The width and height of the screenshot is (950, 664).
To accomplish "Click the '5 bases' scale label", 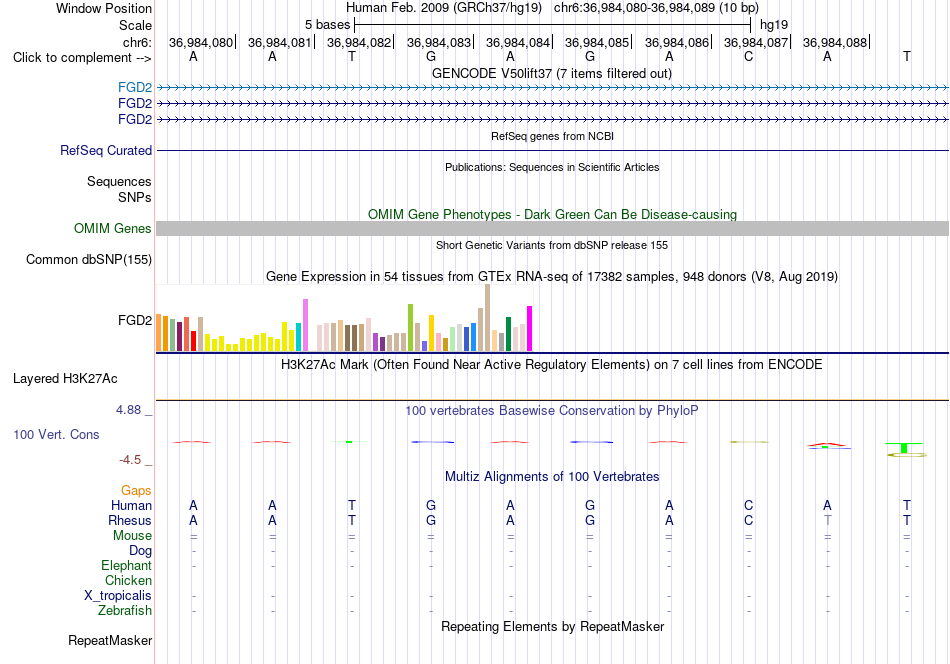I will click(327, 25).
